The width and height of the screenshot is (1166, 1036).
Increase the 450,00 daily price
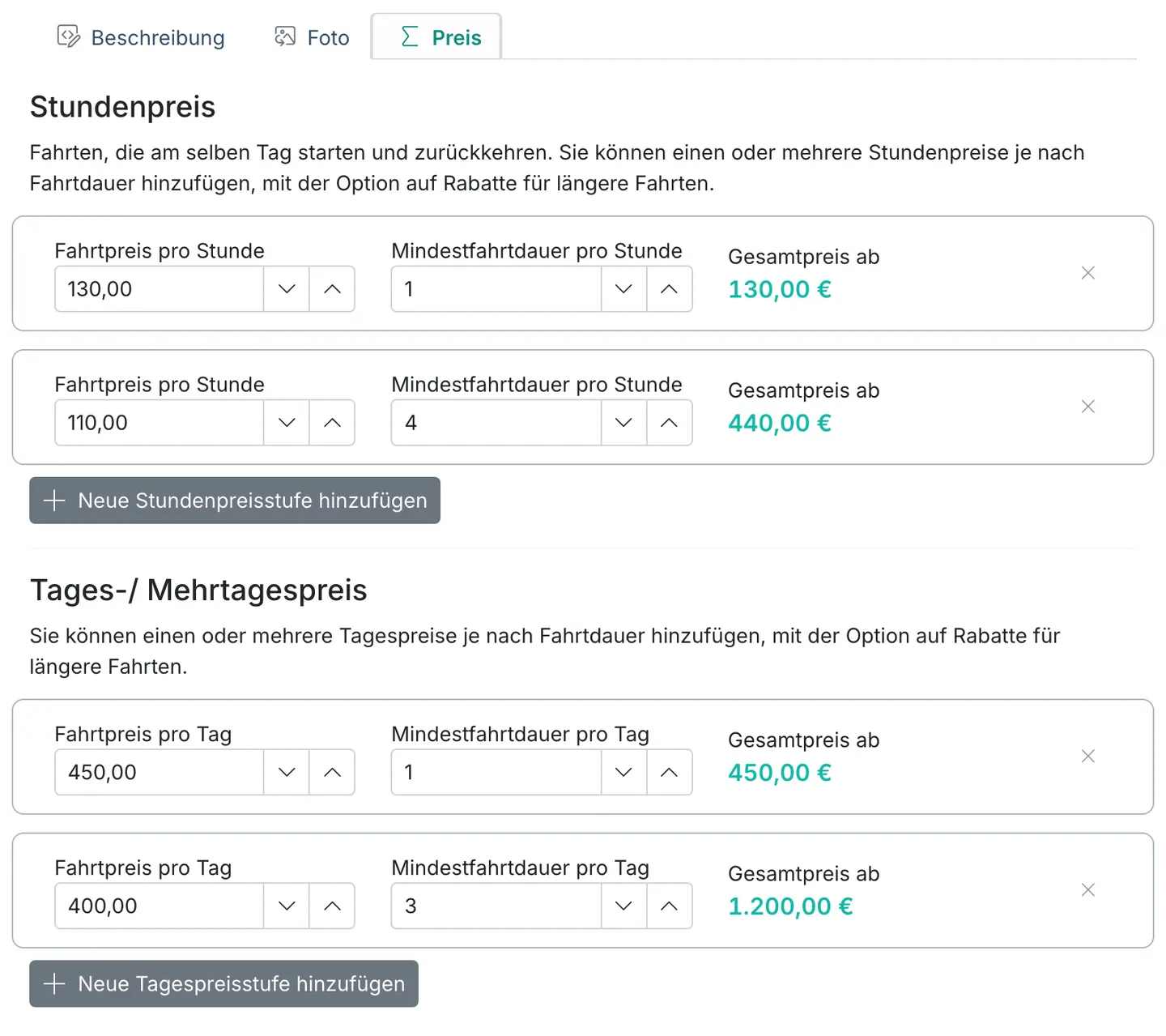pyautogui.click(x=332, y=773)
